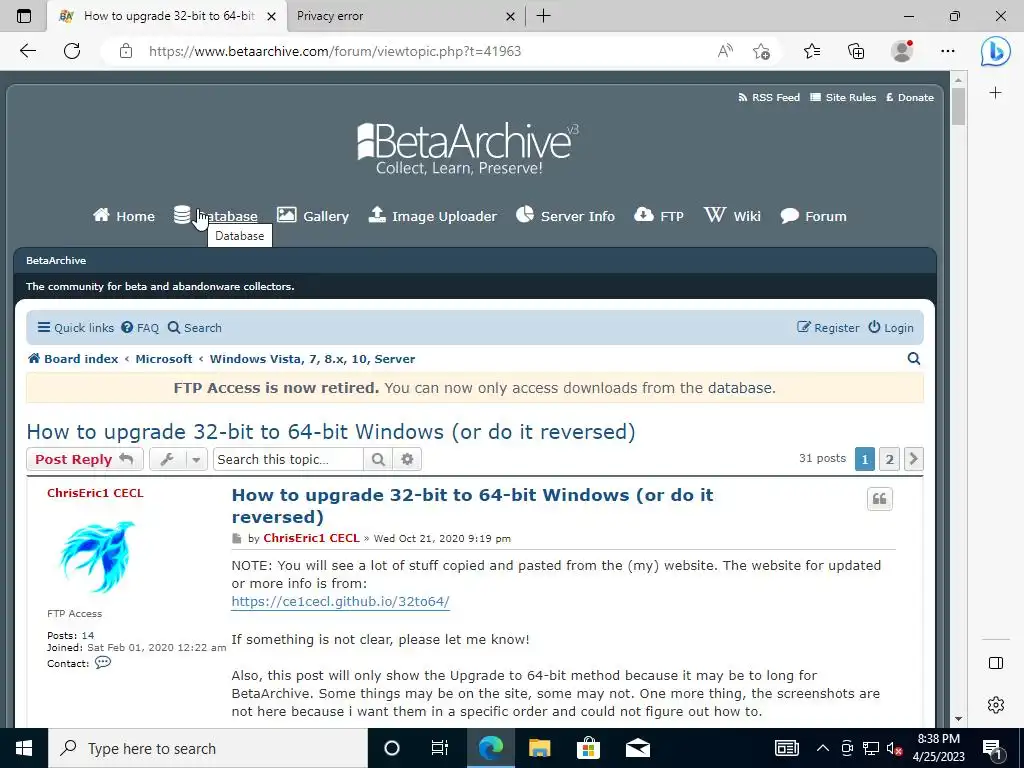Open the Login link
This screenshot has height=768, width=1024.
(891, 328)
